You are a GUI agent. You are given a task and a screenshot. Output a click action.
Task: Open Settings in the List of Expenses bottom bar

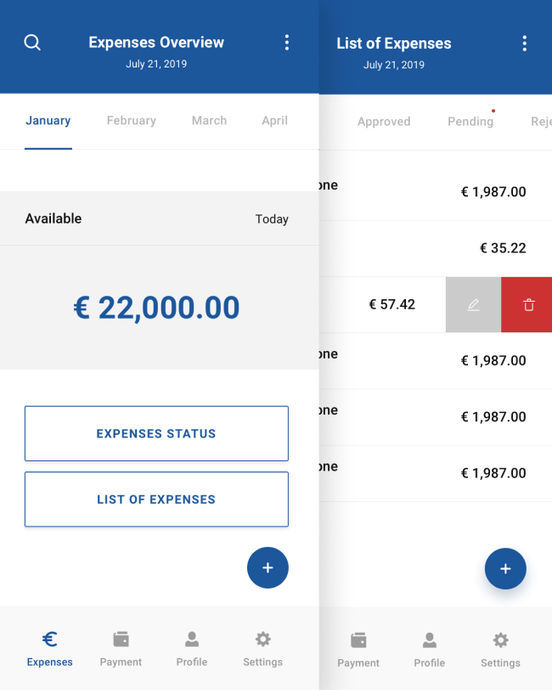[500, 650]
